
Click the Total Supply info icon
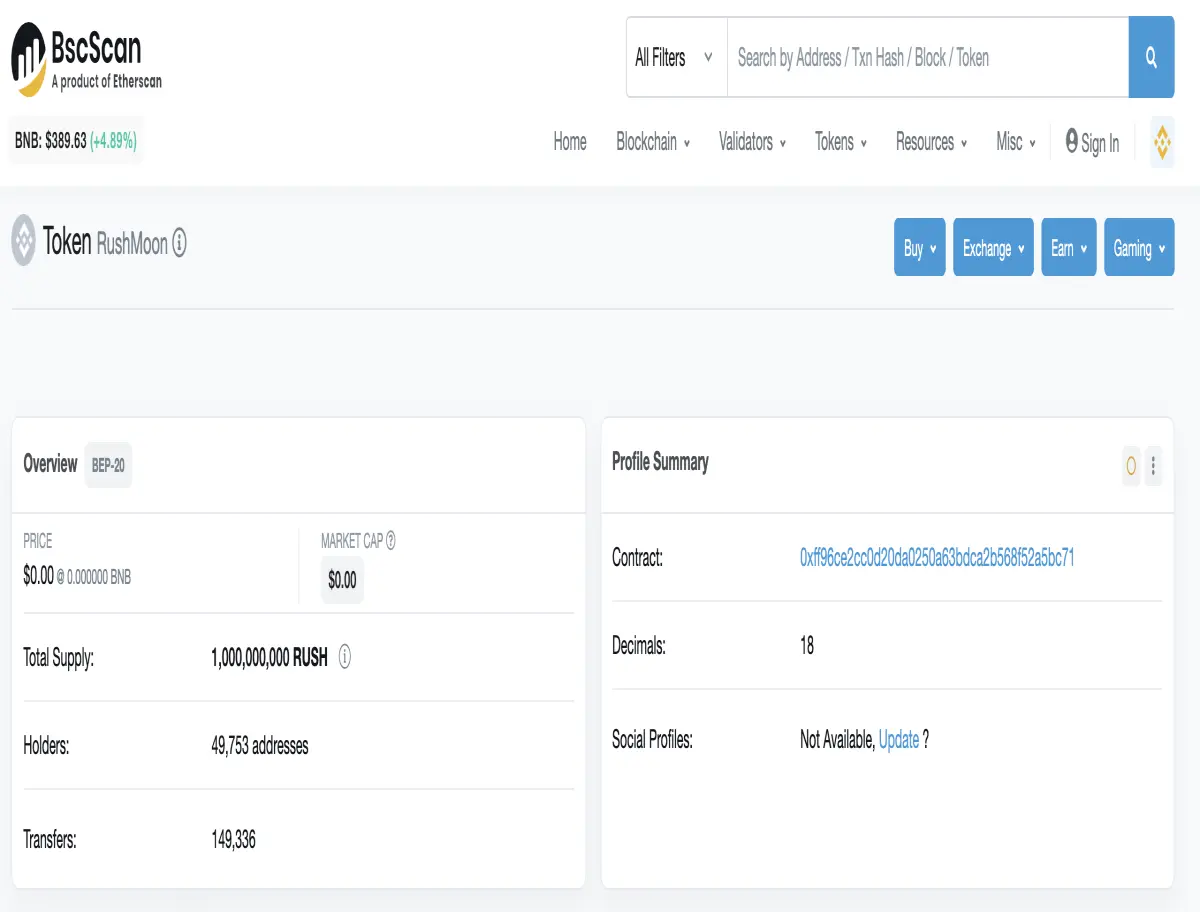click(x=345, y=657)
